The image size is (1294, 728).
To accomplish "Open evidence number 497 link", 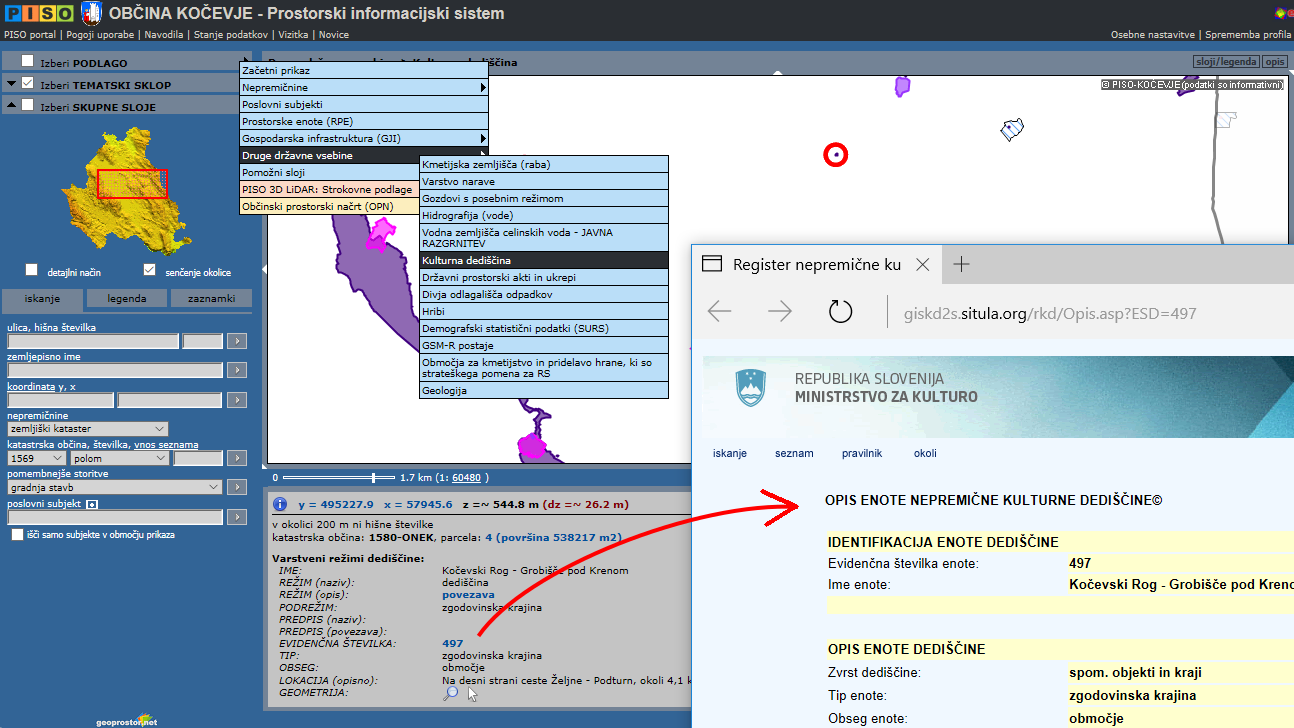I will [452, 644].
